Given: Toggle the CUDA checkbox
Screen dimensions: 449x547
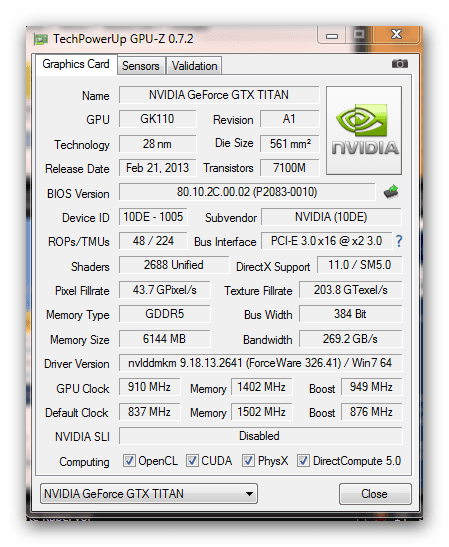Looking at the screenshot, I should point(192,461).
